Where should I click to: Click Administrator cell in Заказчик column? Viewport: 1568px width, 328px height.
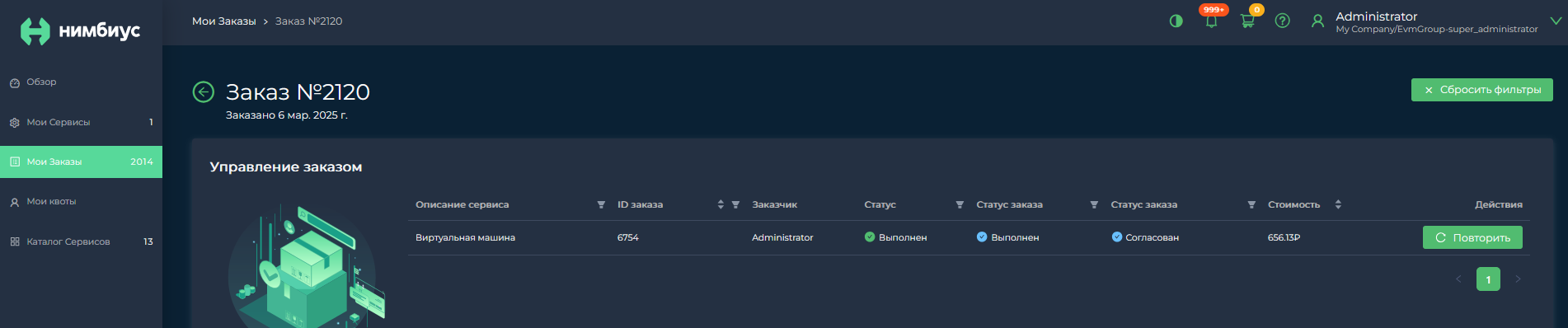782,237
